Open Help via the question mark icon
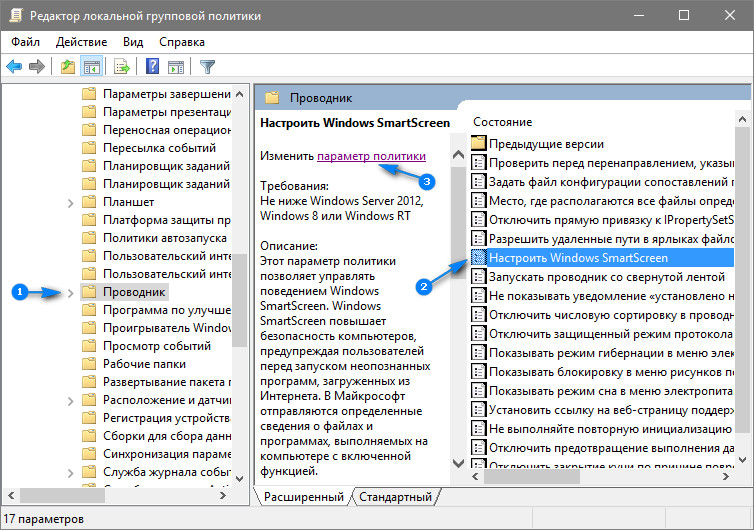 click(x=152, y=67)
